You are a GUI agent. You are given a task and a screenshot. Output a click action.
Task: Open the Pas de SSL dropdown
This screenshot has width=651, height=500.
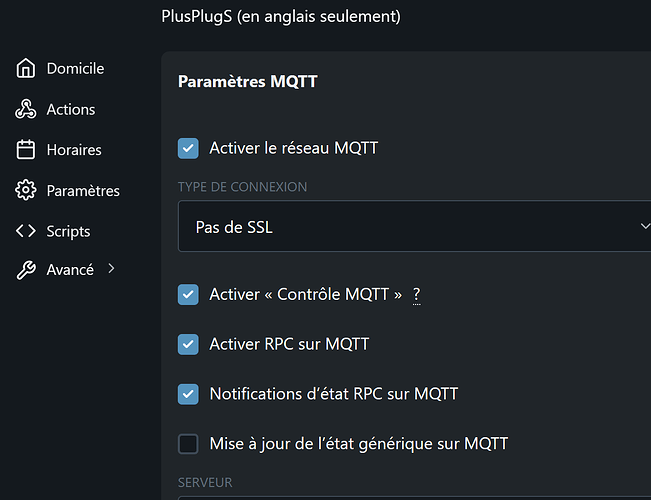[414, 226]
